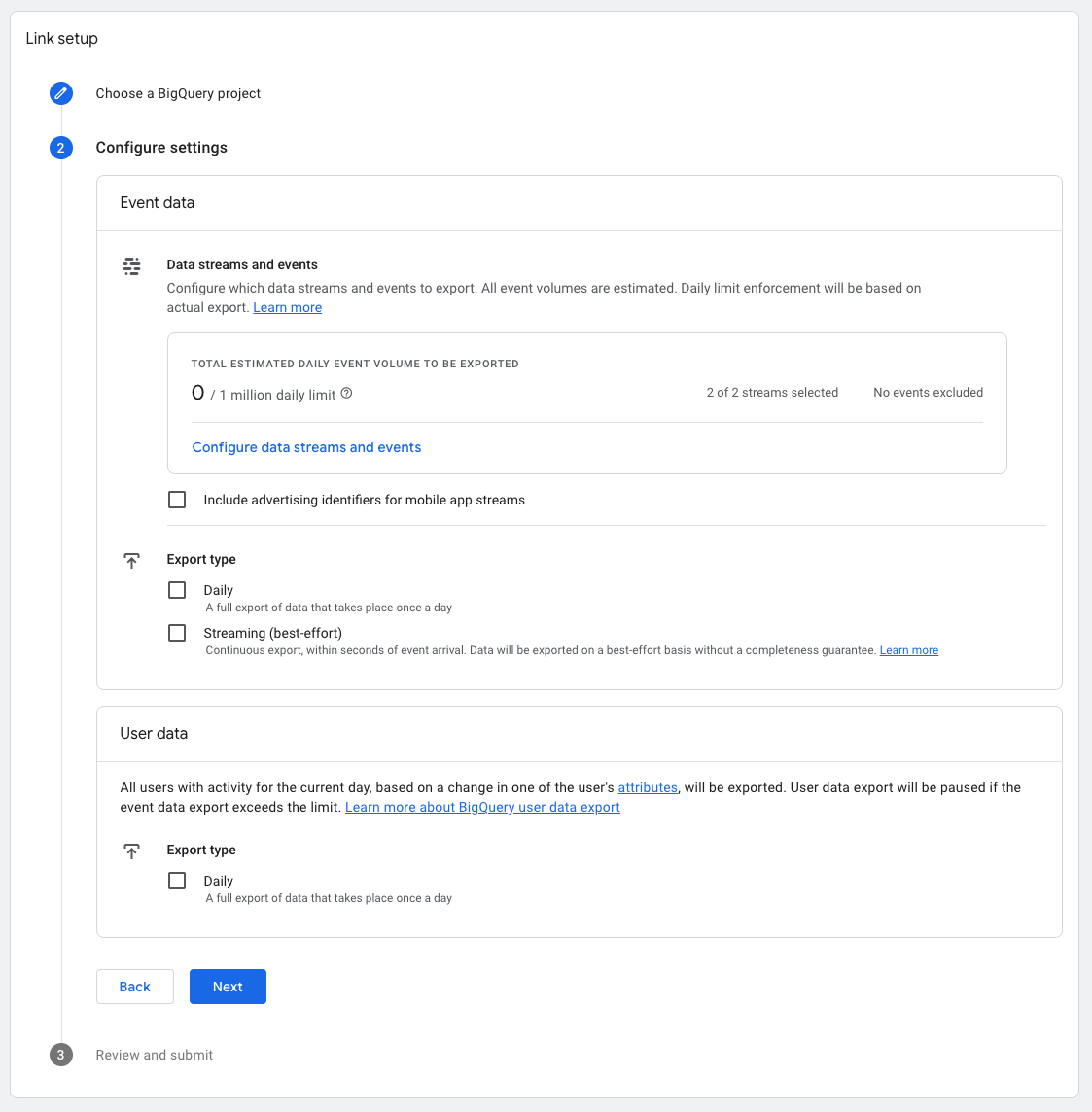
Task: Open Learn more about BigQuery user data export
Action: tap(482, 807)
